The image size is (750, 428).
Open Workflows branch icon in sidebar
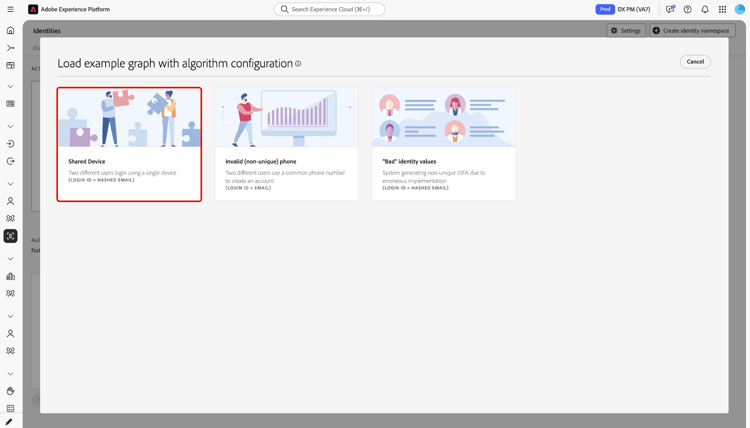point(11,48)
